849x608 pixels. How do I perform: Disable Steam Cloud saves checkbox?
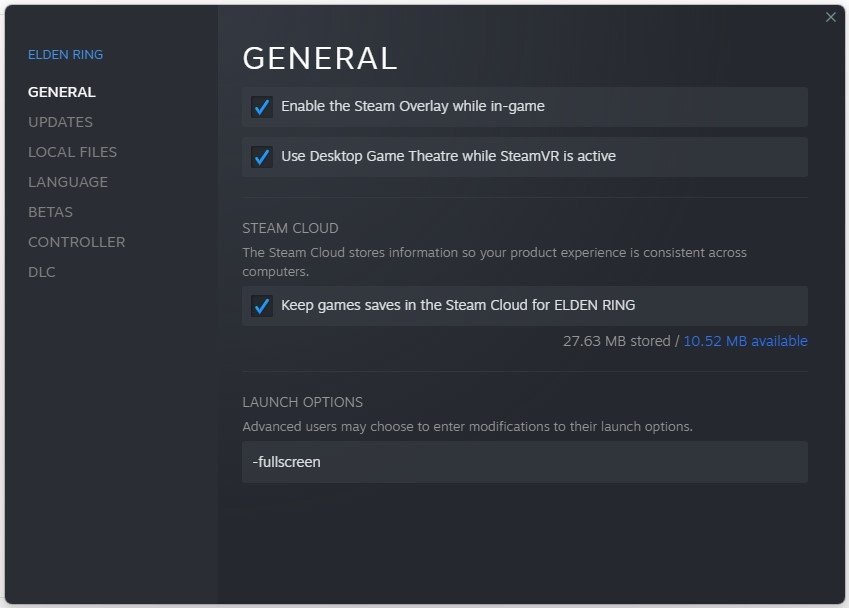(x=262, y=305)
